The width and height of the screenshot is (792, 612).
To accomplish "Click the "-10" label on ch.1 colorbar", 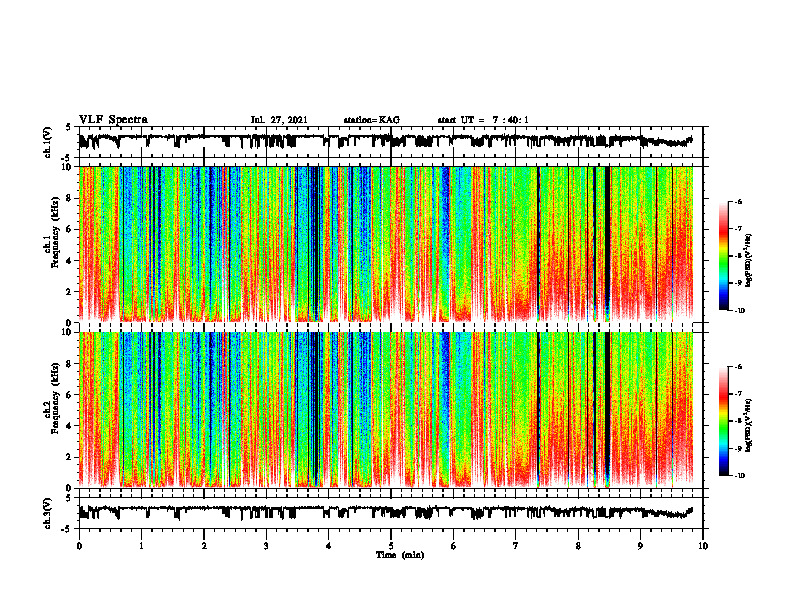I will [x=739, y=311].
